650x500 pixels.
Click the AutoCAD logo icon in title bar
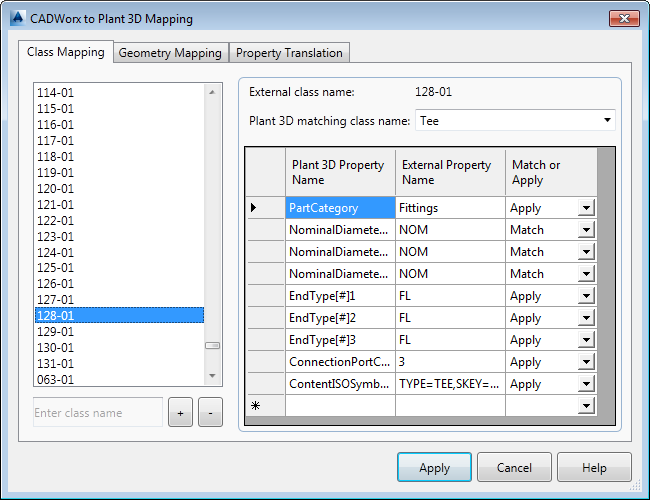17,18
